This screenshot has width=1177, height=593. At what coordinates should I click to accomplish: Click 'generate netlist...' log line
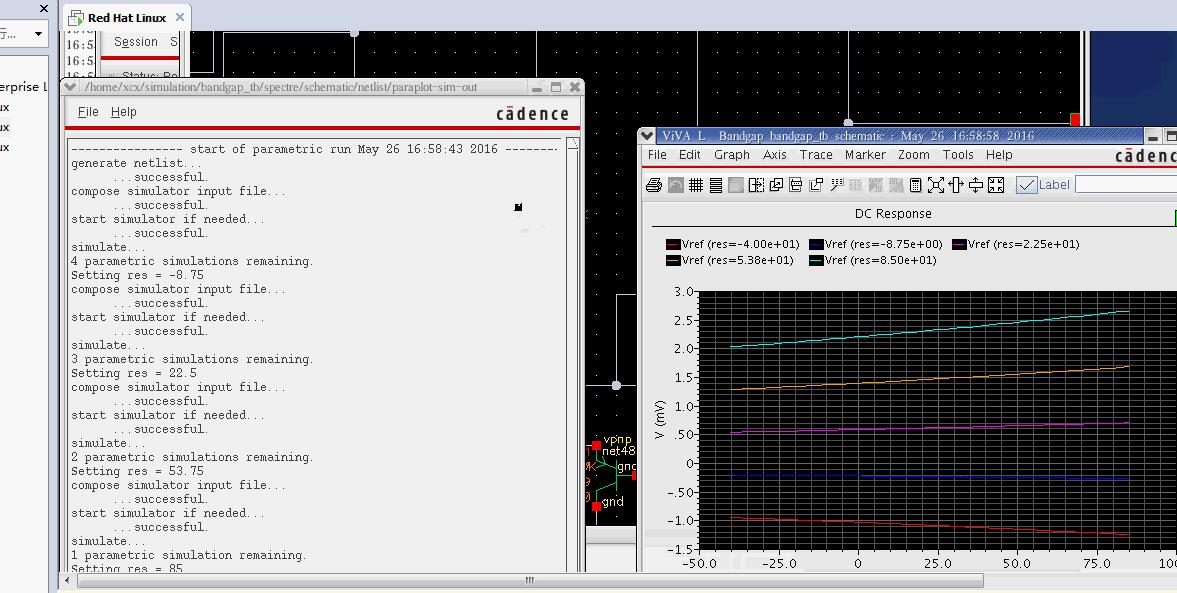coord(137,163)
